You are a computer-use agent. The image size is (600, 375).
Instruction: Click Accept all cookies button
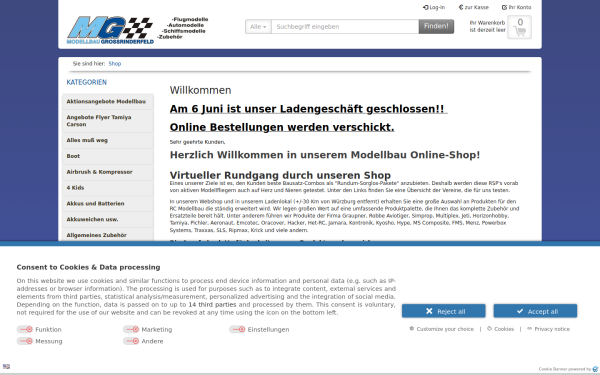tap(535, 311)
